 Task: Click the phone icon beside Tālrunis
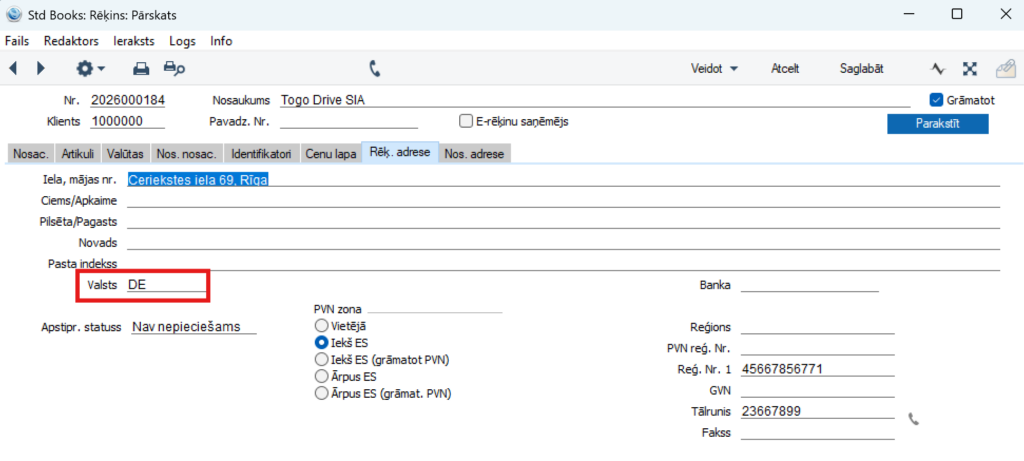pos(914,419)
